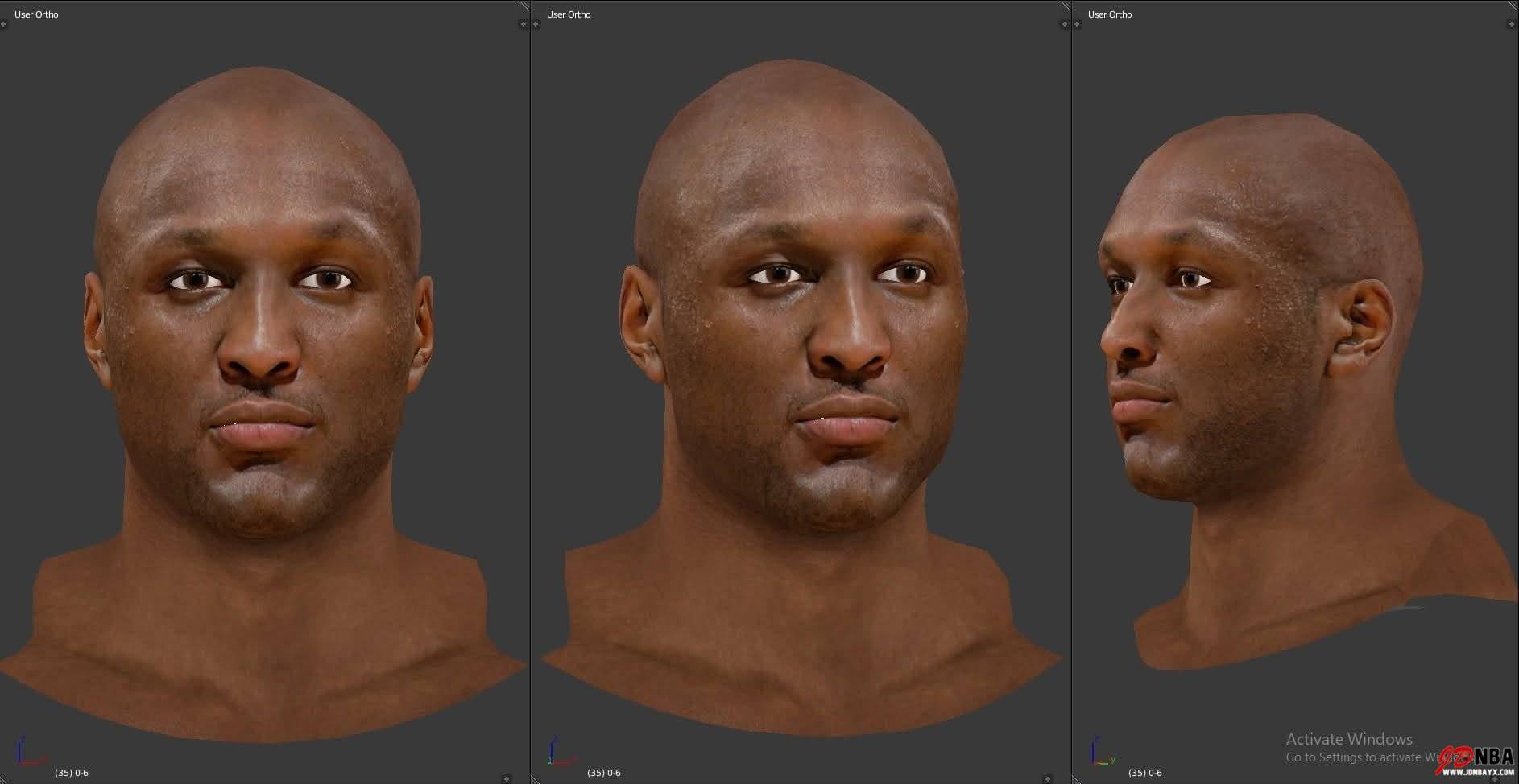This screenshot has height=784, width=1519.
Task: Click '(35) 0-6' object label in left viewport
Action: point(72,773)
